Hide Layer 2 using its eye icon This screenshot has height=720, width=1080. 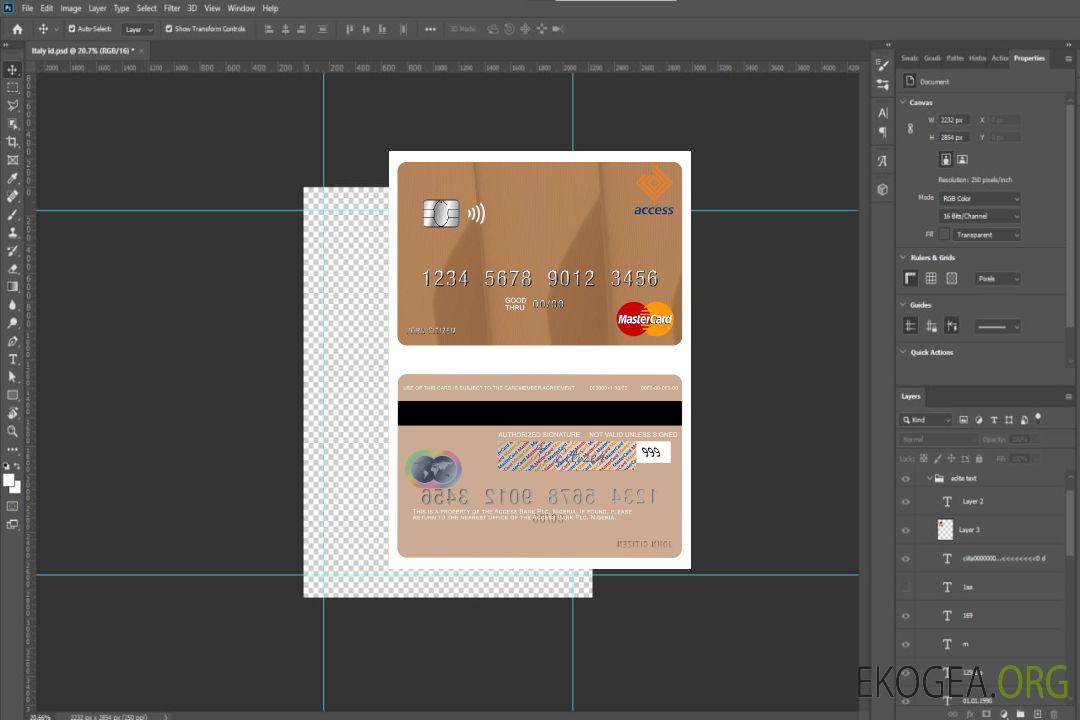906,502
